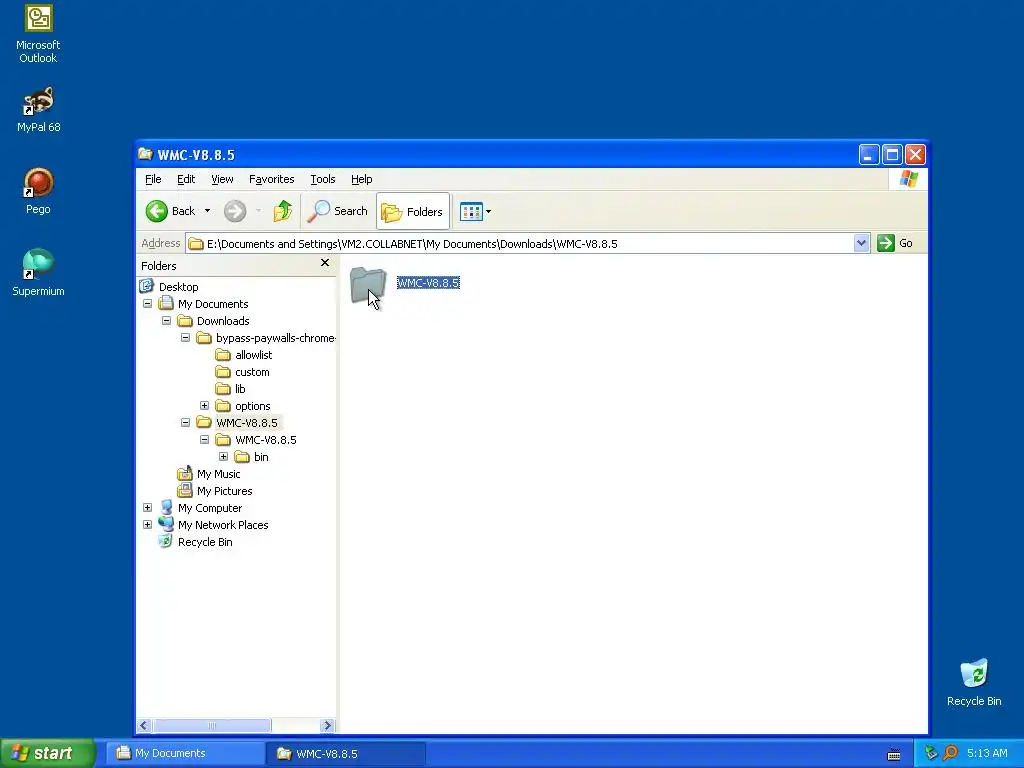Select the options folder in tree

(x=253, y=406)
